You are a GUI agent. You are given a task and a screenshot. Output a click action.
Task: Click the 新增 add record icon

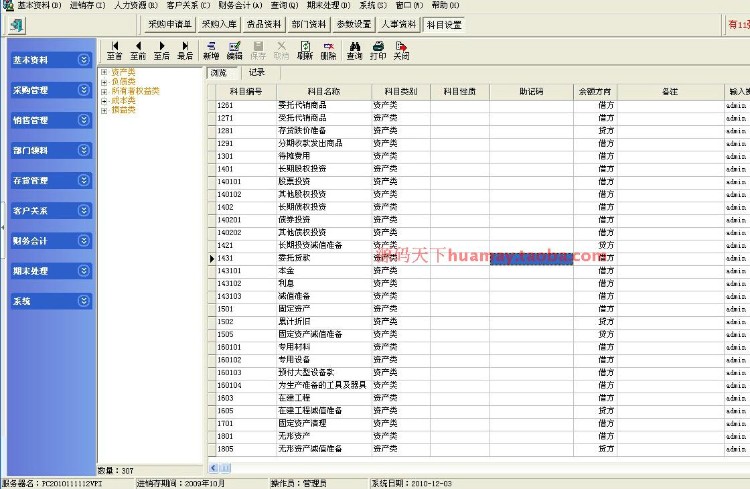tap(211, 51)
